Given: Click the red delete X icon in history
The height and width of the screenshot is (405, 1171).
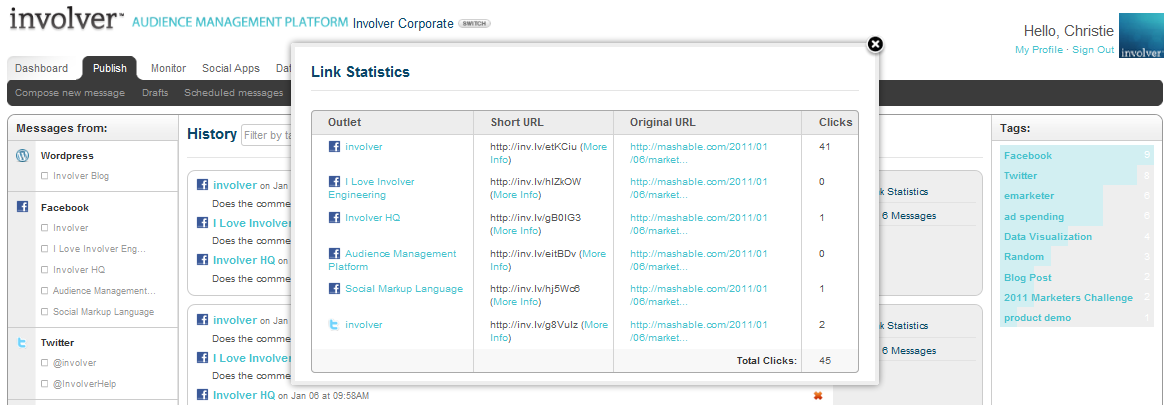Looking at the screenshot, I should (x=818, y=395).
